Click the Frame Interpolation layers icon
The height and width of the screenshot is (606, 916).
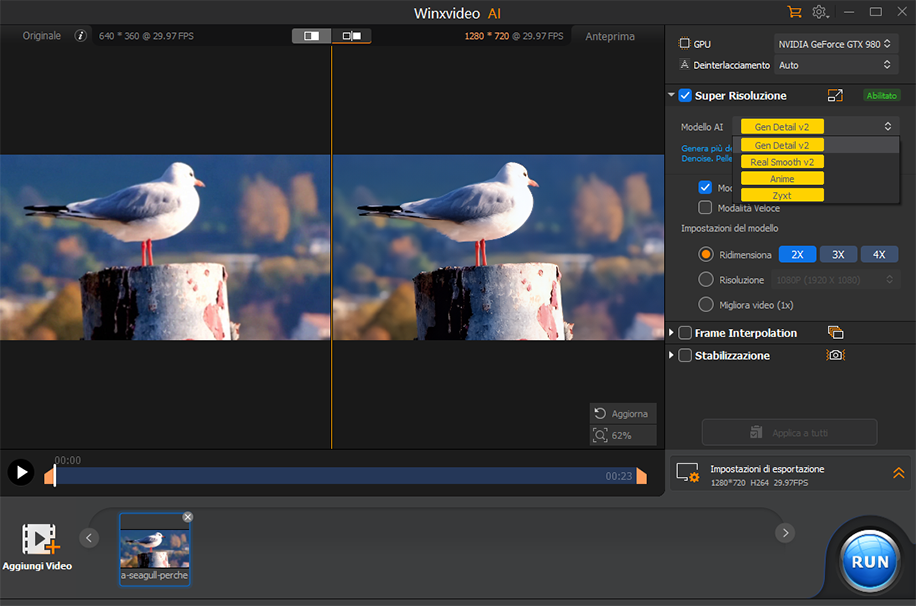[835, 333]
